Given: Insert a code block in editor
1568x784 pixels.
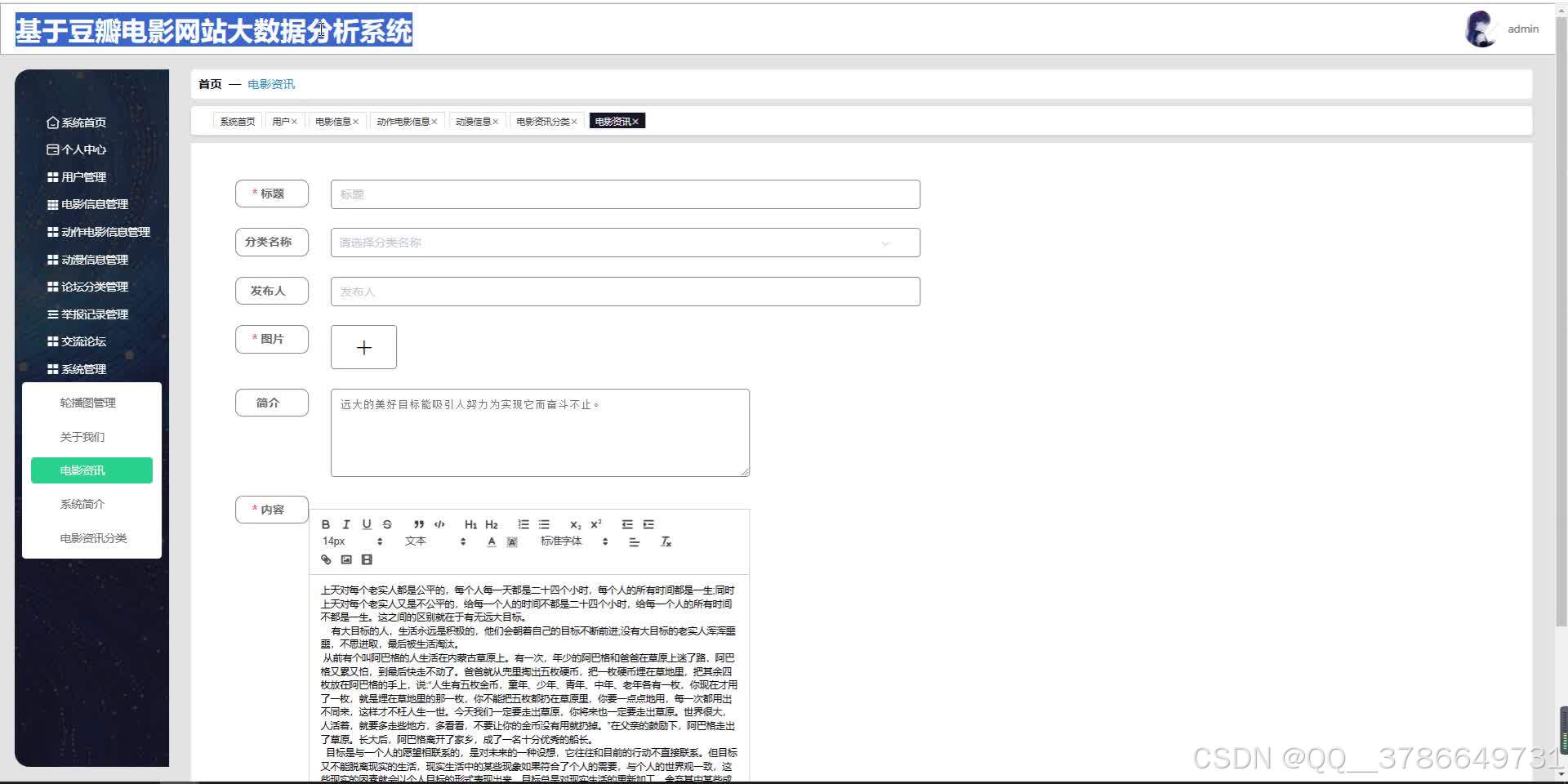Looking at the screenshot, I should (x=439, y=524).
